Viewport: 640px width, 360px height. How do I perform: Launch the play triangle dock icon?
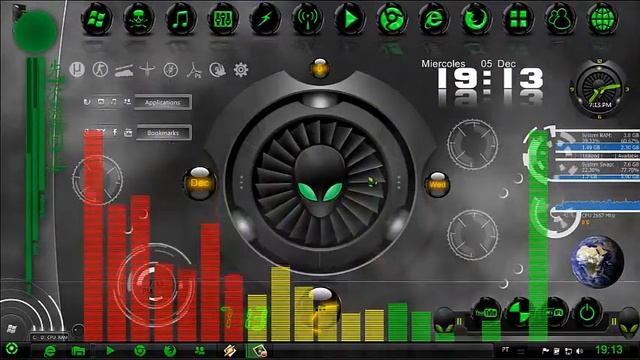[x=349, y=19]
